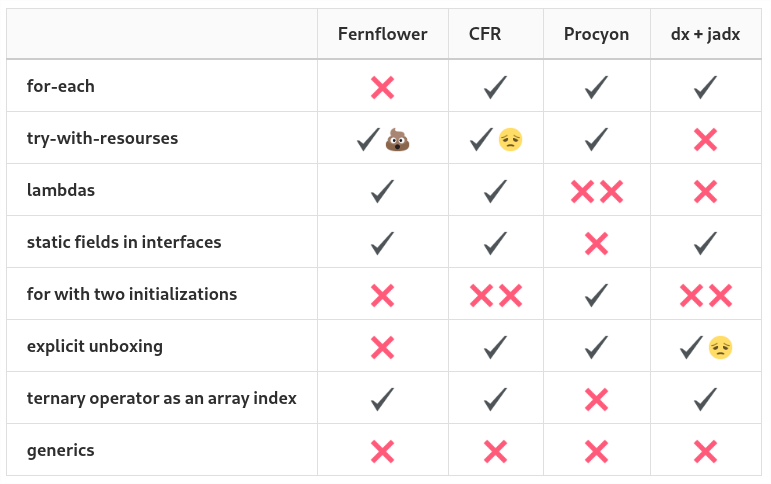The image size is (771, 484).
Task: Click the lambdas row label
Action: tap(61, 190)
